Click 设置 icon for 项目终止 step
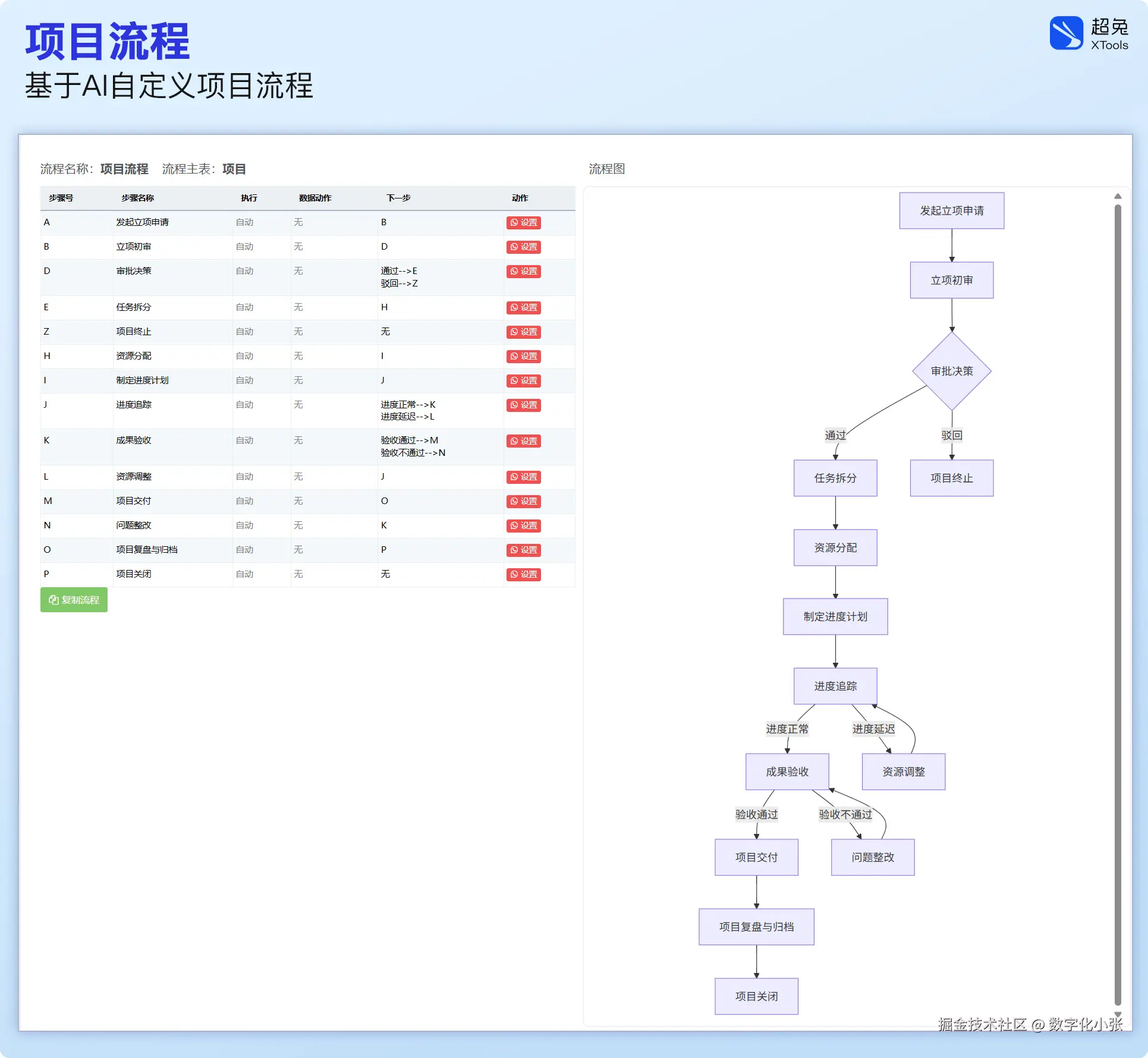 [523, 332]
